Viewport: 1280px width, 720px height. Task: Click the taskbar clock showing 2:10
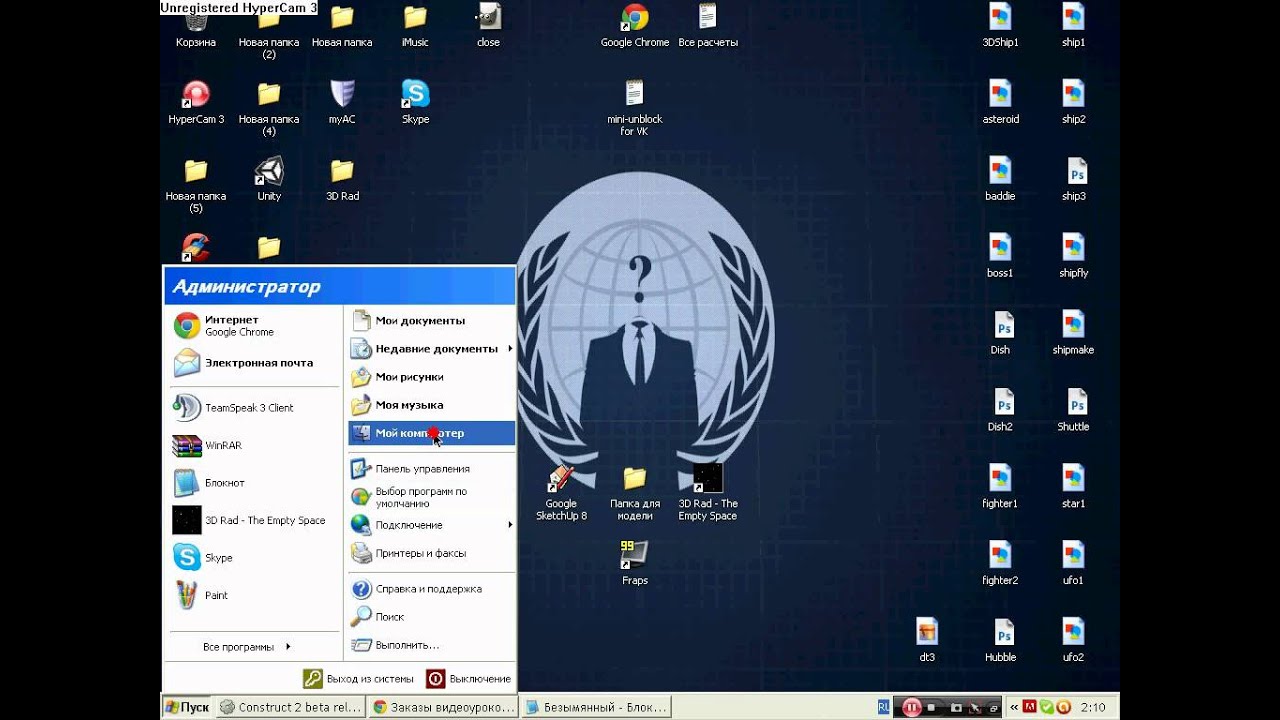point(1093,707)
